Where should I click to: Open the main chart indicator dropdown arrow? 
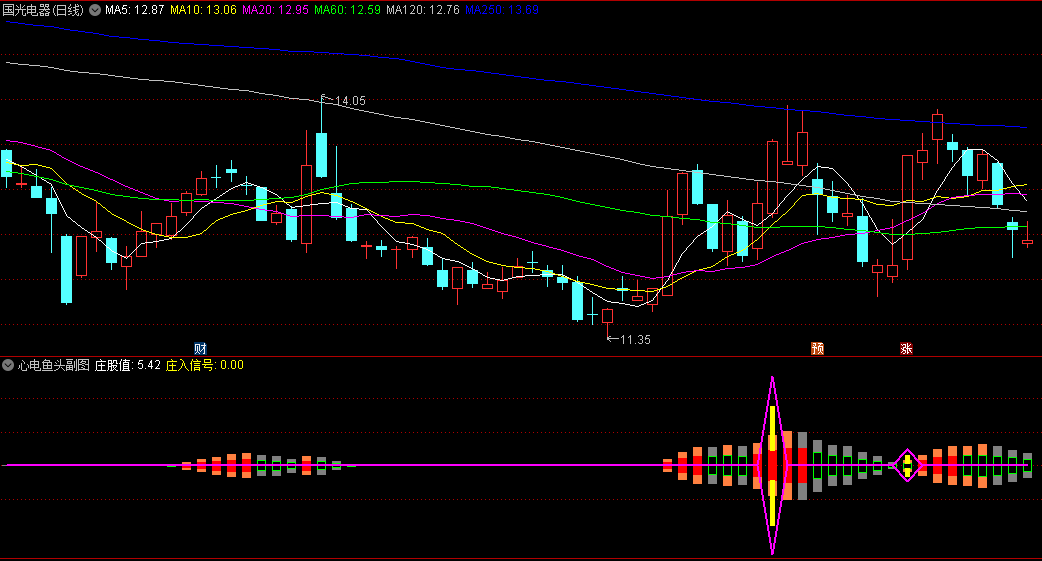[95, 10]
